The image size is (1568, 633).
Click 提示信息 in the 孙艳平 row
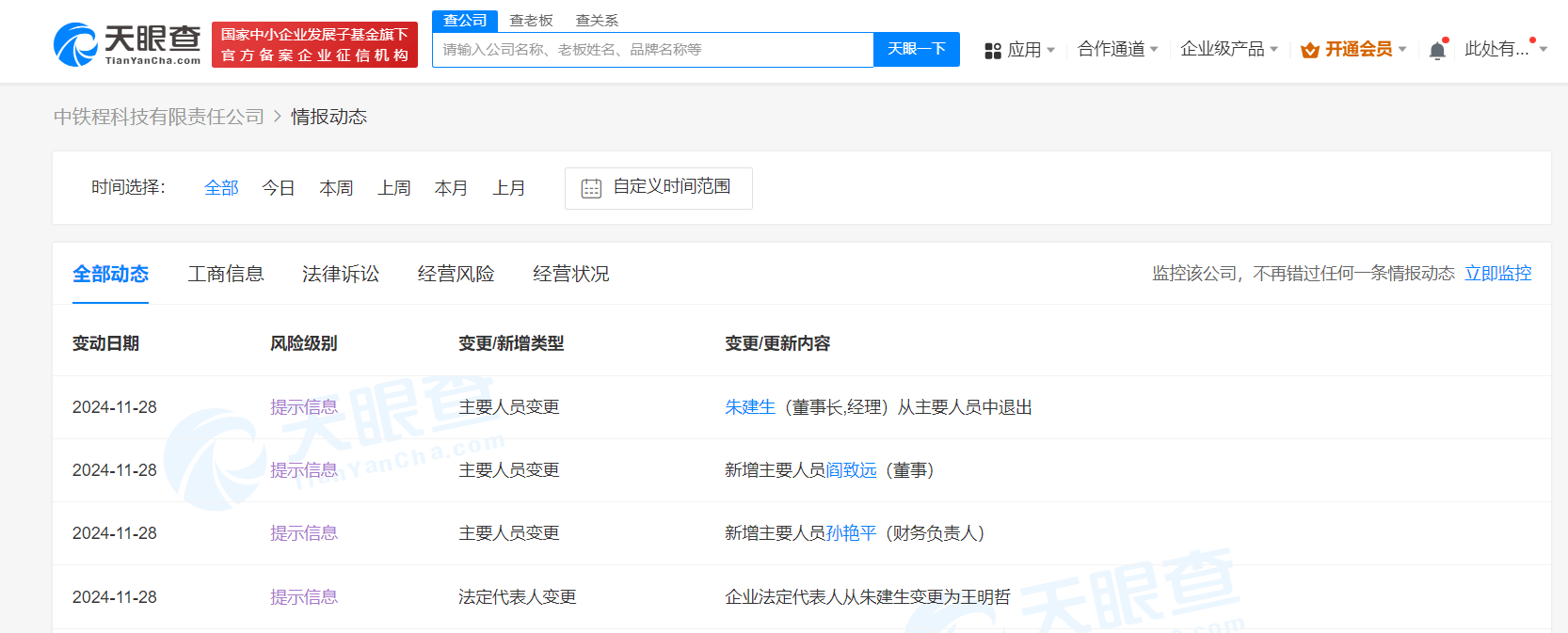(x=304, y=533)
